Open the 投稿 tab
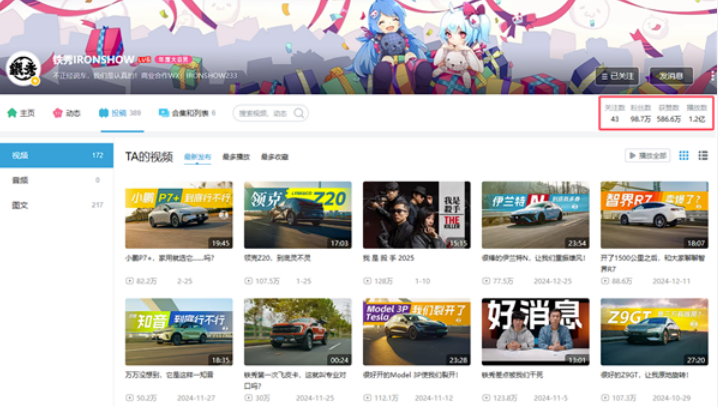Image resolution: width=718 pixels, height=407 pixels. [x=119, y=113]
